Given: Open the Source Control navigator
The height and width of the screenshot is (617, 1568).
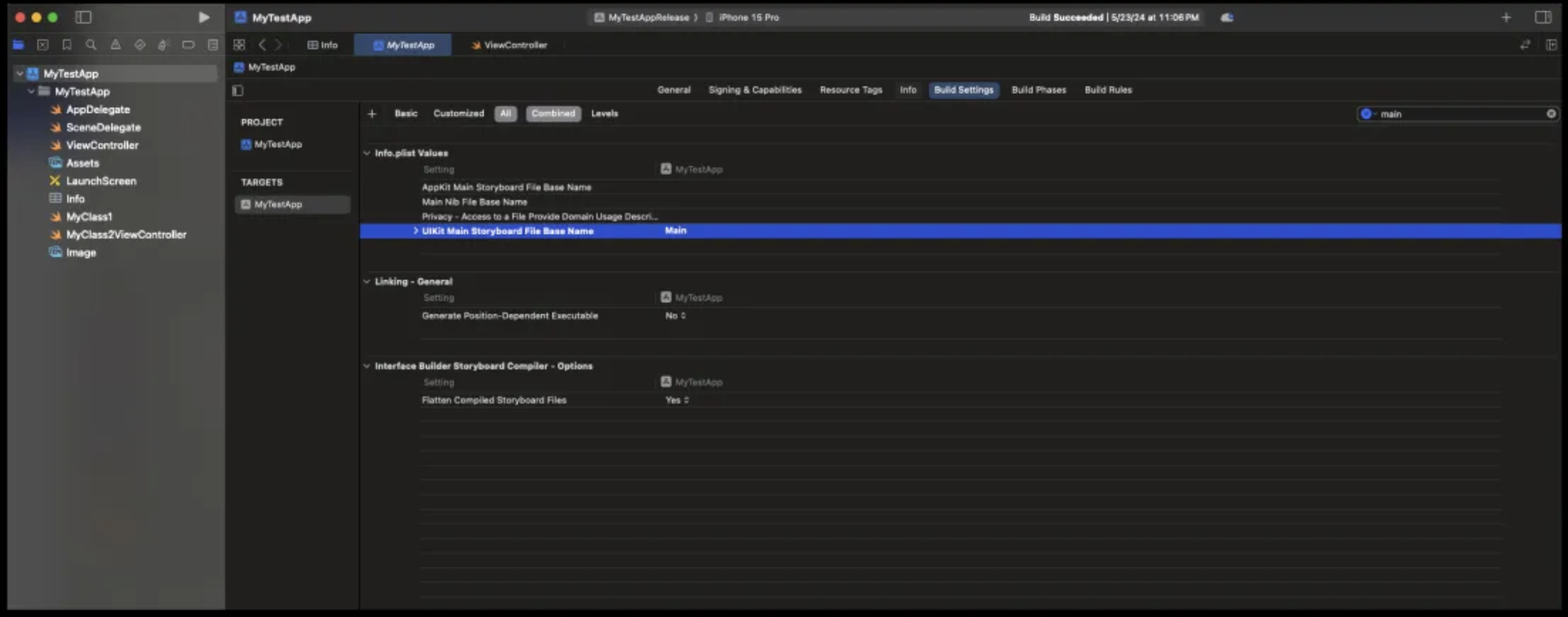Looking at the screenshot, I should pyautogui.click(x=43, y=44).
